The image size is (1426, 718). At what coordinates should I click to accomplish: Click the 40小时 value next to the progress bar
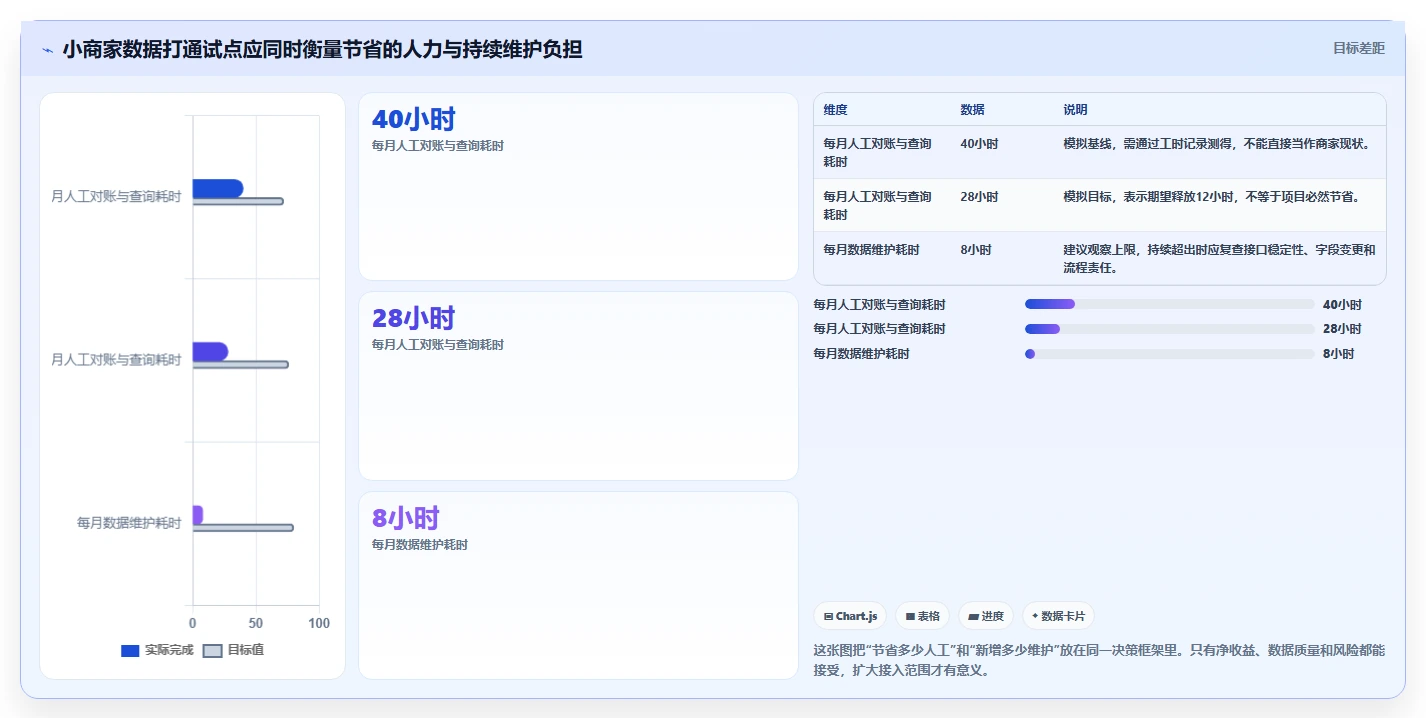(1342, 305)
